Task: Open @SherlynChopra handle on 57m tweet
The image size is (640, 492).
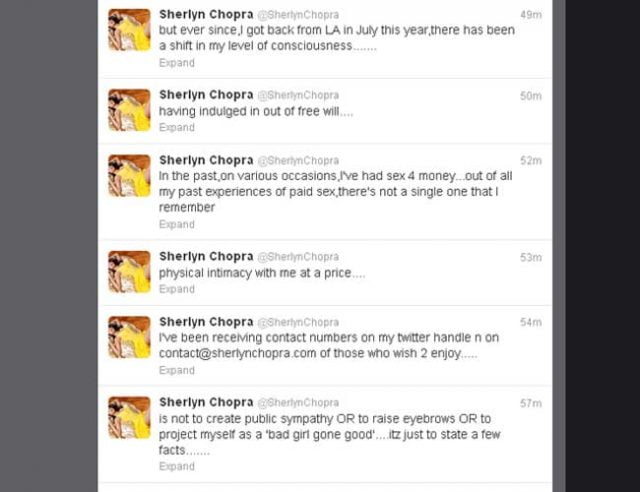Action: pyautogui.click(x=298, y=403)
